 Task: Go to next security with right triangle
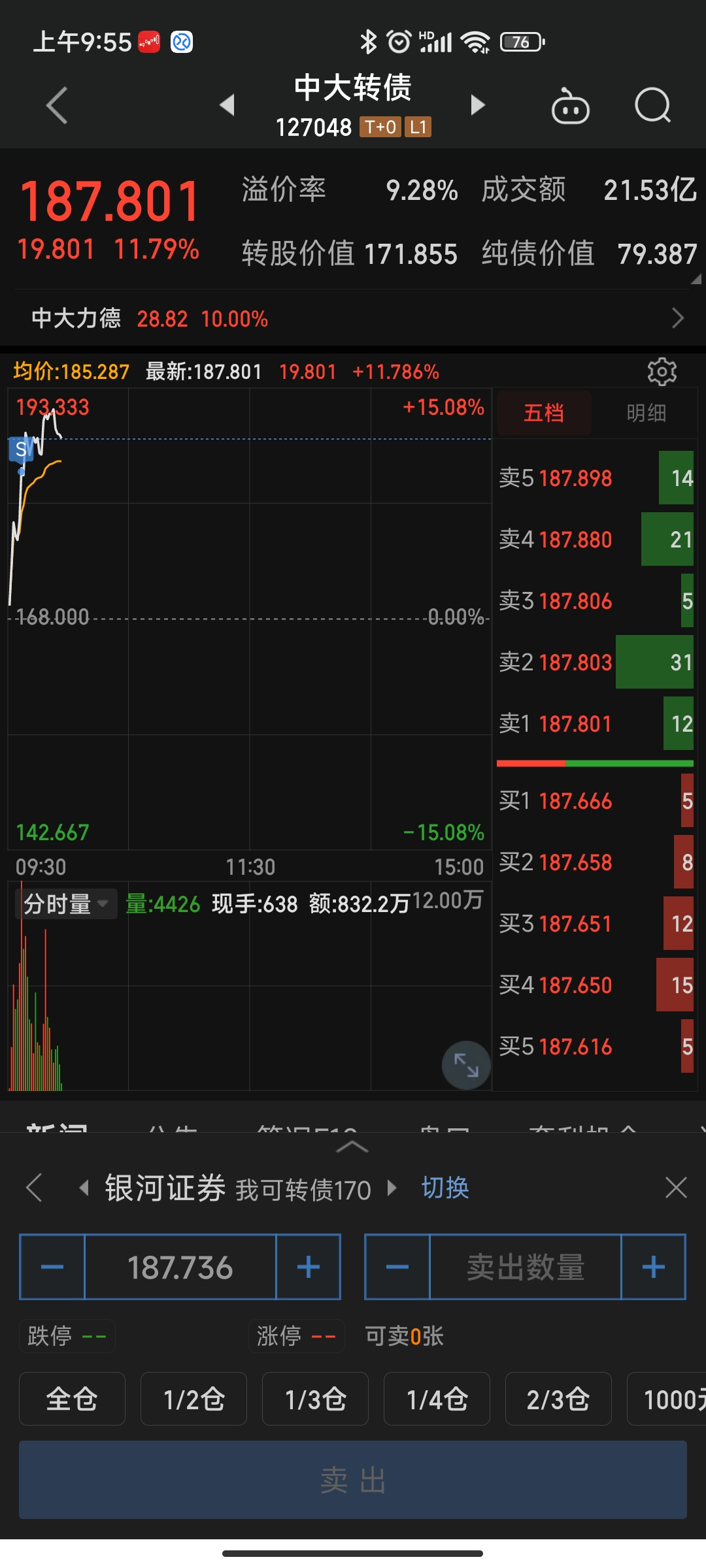pyautogui.click(x=478, y=105)
